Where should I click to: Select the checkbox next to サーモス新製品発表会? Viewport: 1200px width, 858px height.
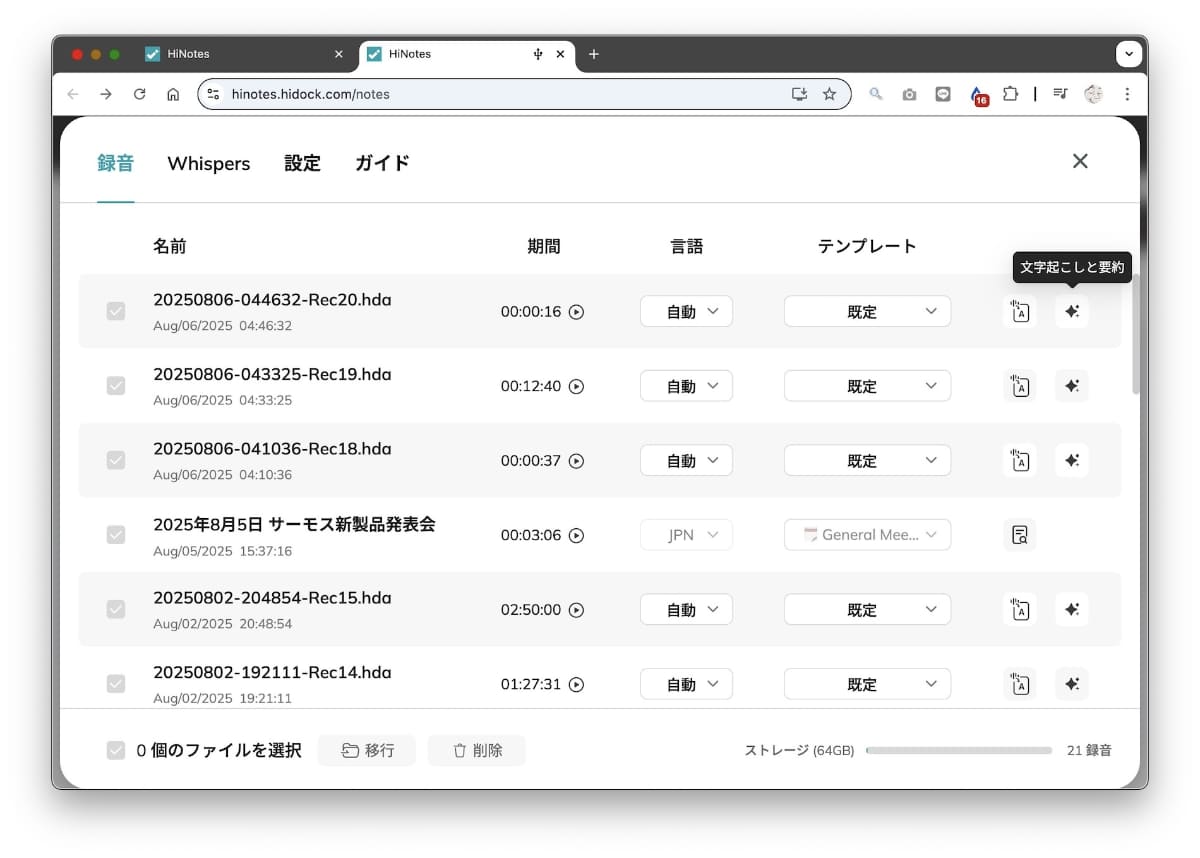[115, 535]
